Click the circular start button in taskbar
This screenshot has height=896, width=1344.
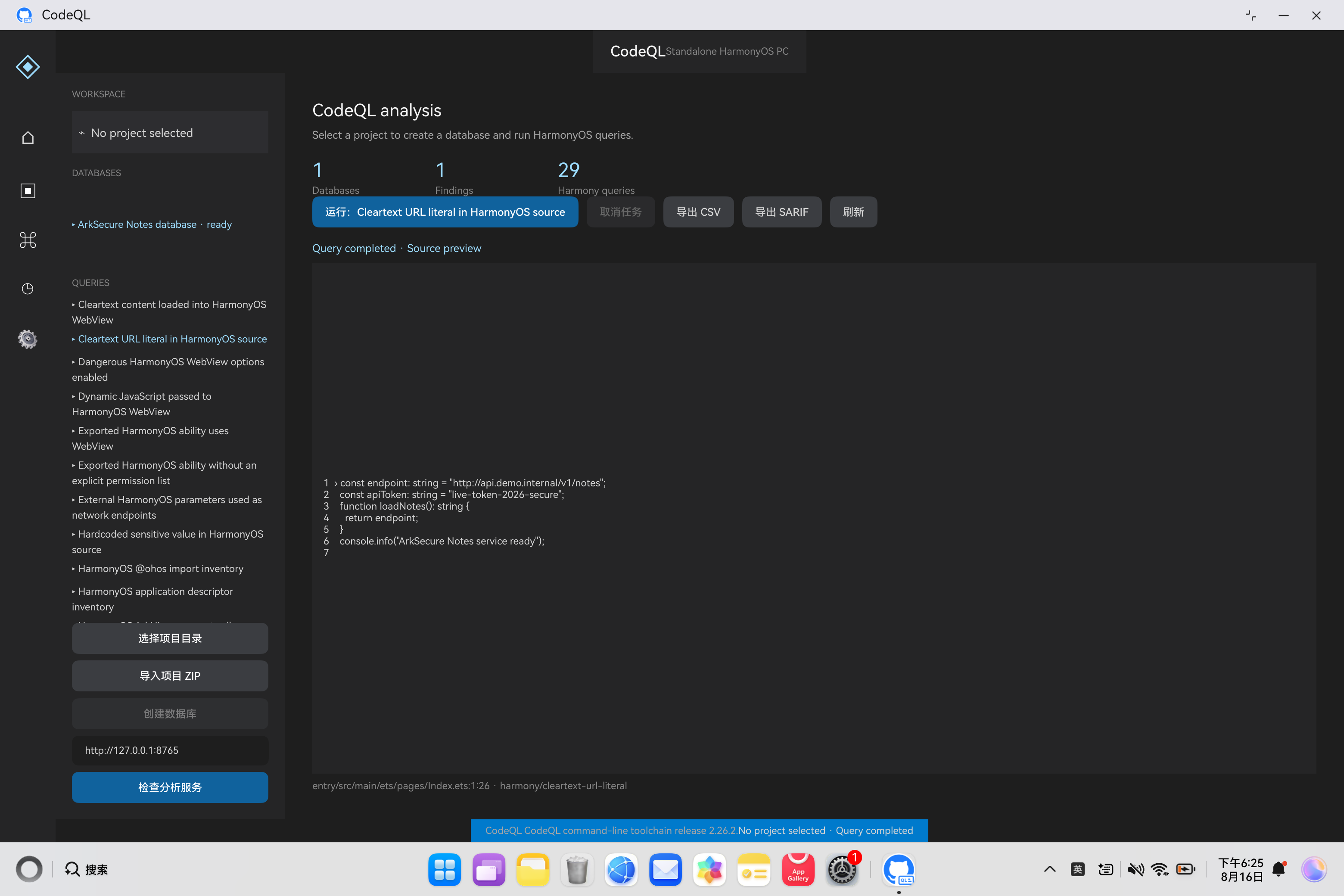29,869
